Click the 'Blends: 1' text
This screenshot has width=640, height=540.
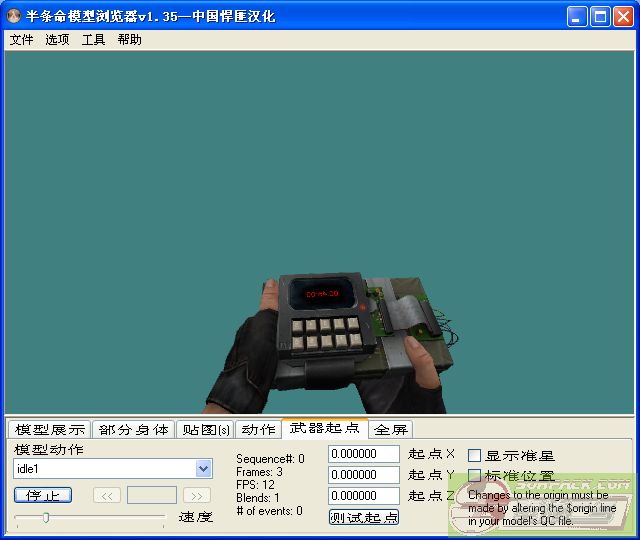pos(258,498)
